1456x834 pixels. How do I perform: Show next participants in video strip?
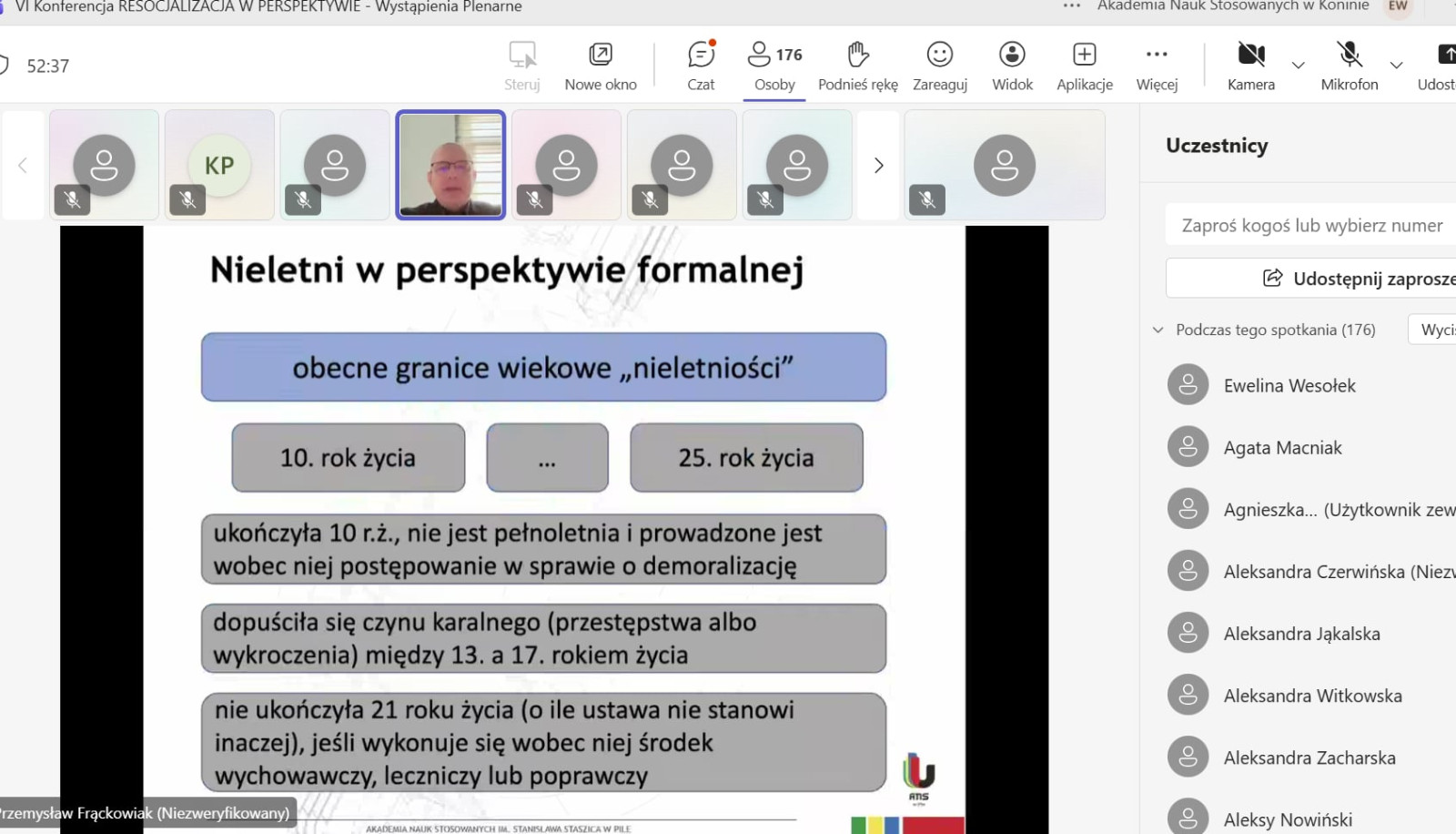pyautogui.click(x=878, y=166)
